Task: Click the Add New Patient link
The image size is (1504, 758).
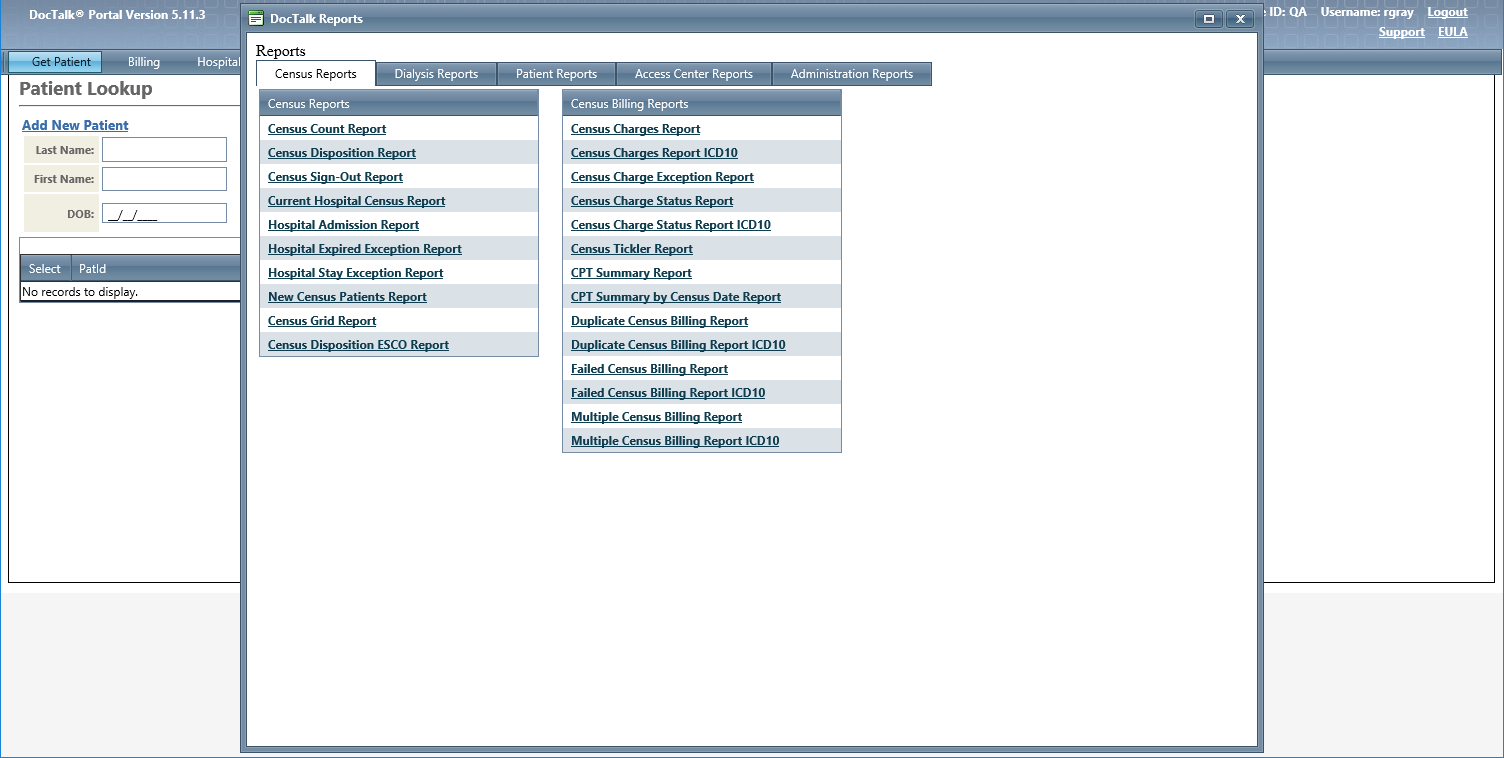Action: coord(75,125)
